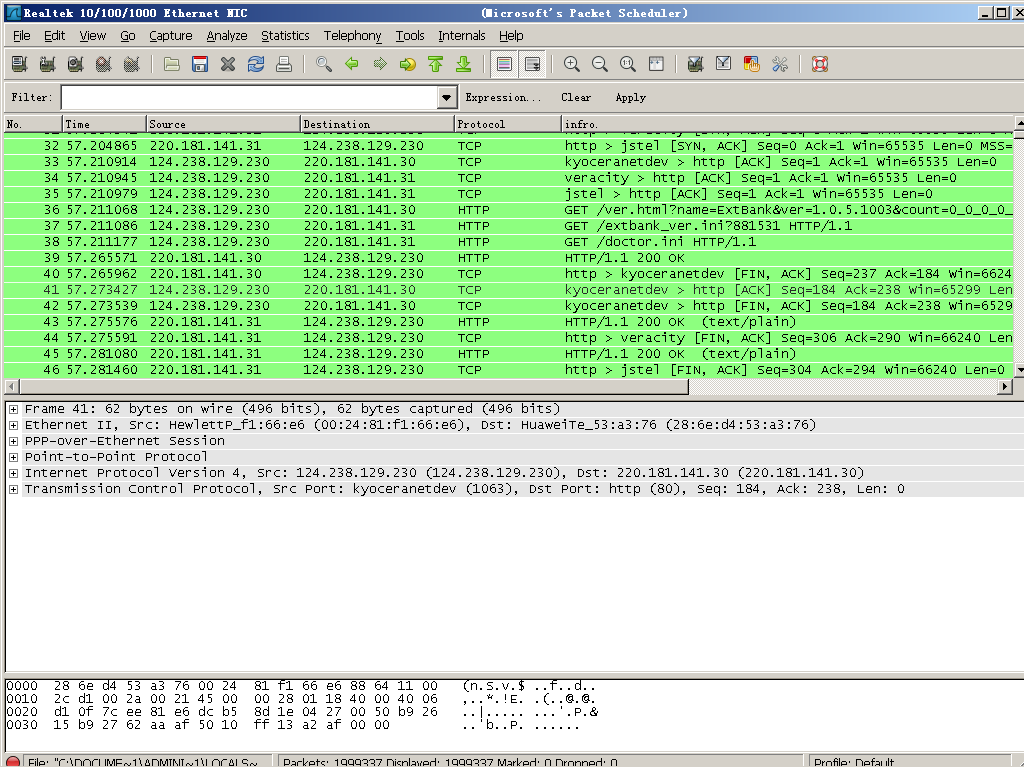1024x768 pixels.
Task: Click packet list scroll right arrow
Action: [x=1006, y=387]
